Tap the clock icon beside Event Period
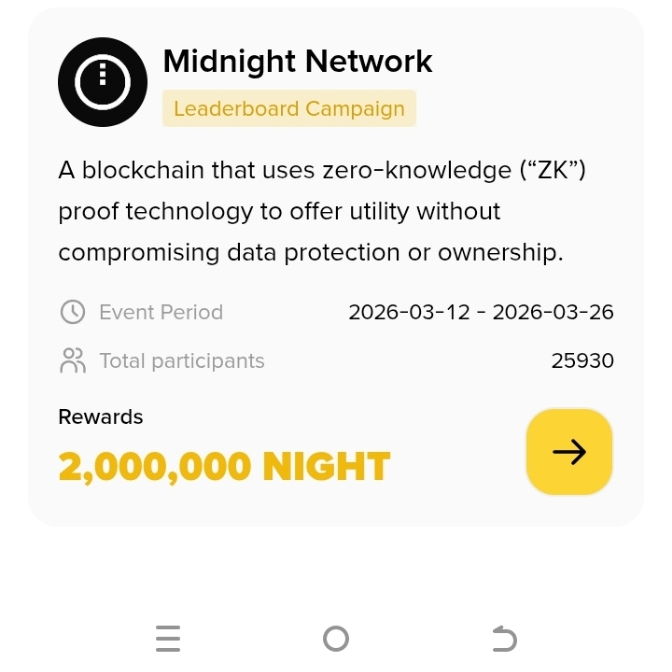The width and height of the screenshot is (672, 672). click(x=73, y=312)
